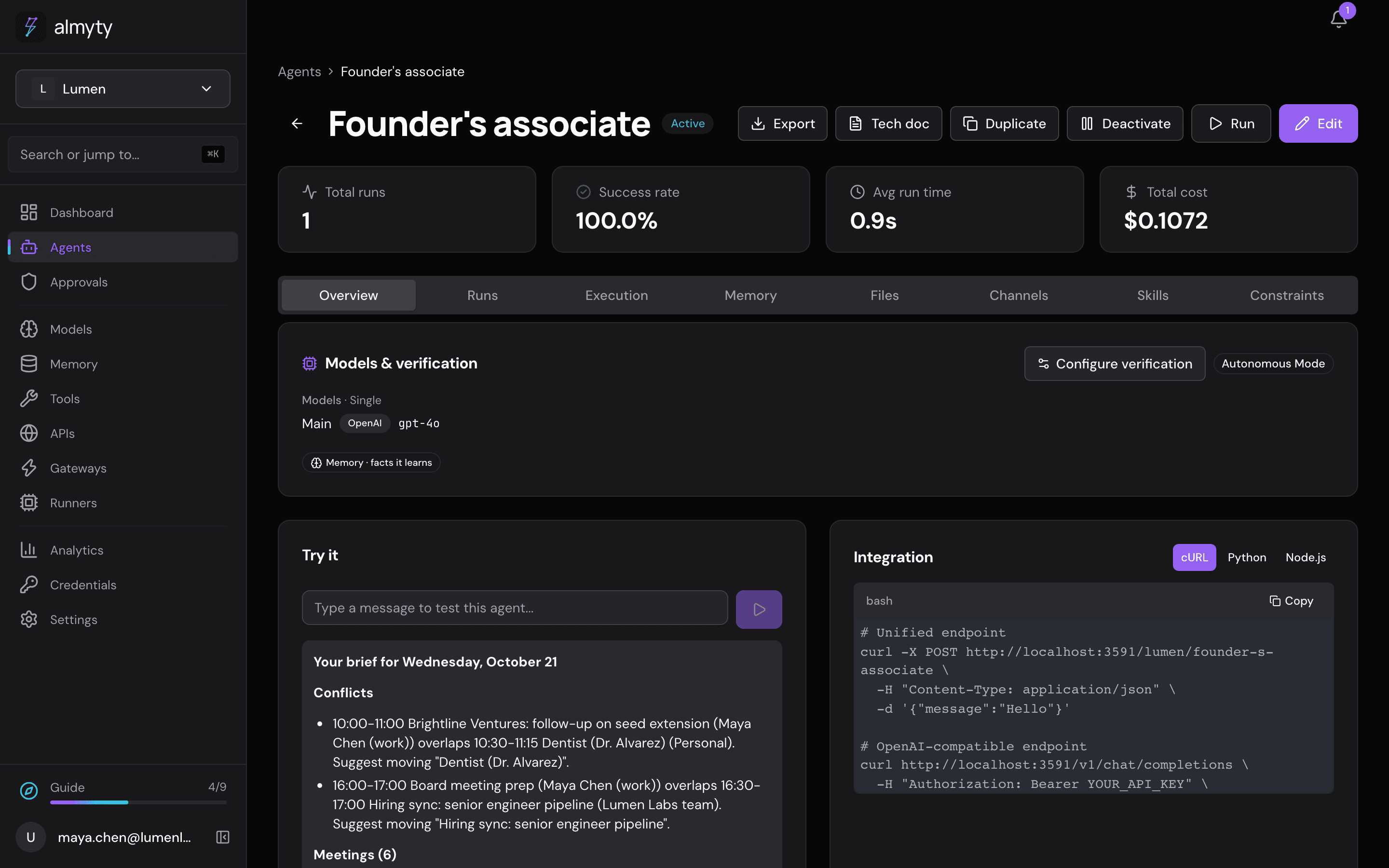Open the Constraints tab

click(x=1287, y=295)
